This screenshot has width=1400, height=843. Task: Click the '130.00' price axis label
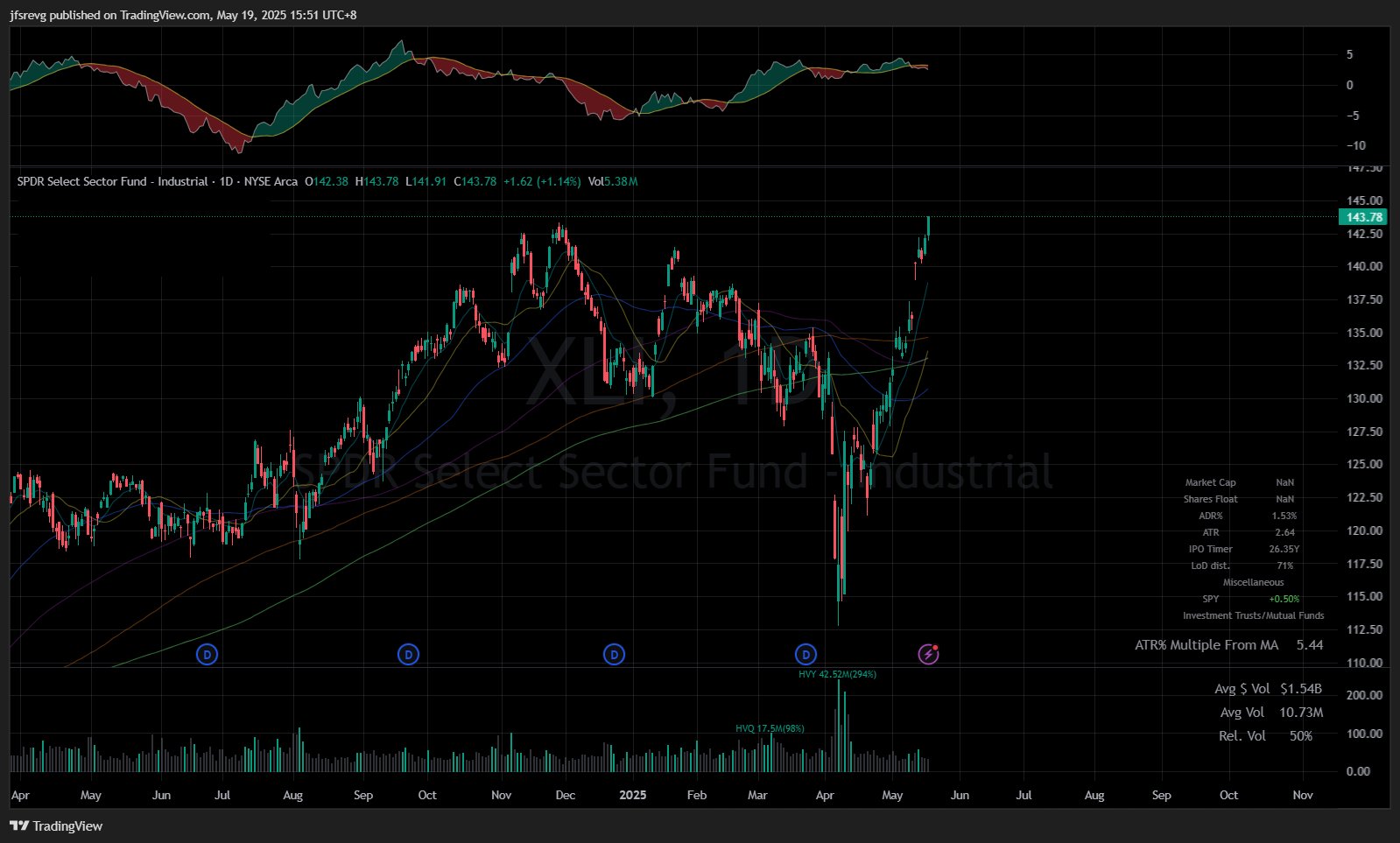click(x=1365, y=398)
